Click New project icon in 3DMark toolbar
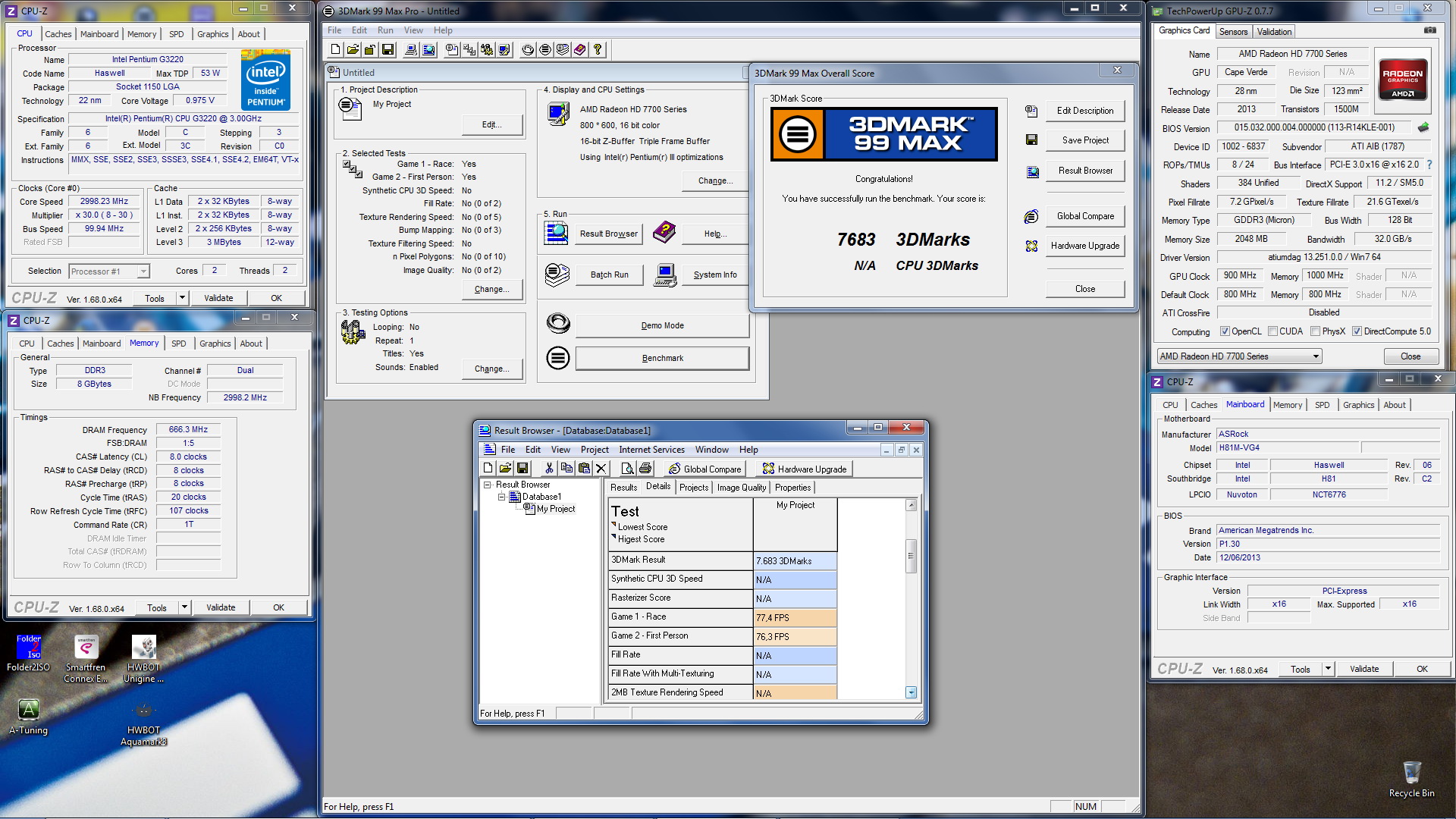The width and height of the screenshot is (1456, 819). click(x=336, y=50)
